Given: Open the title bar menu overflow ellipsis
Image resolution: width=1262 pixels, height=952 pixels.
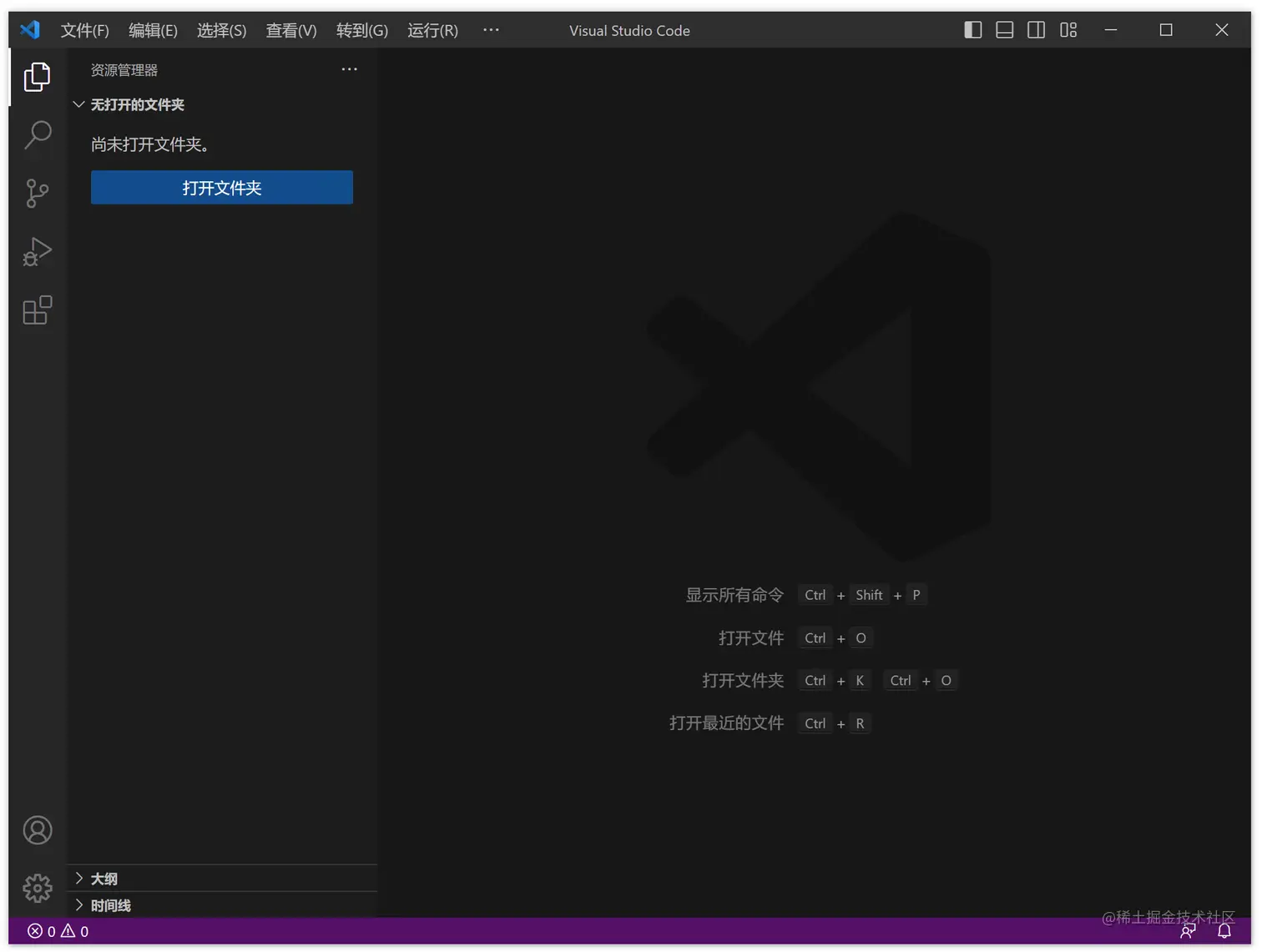Looking at the screenshot, I should 491,30.
